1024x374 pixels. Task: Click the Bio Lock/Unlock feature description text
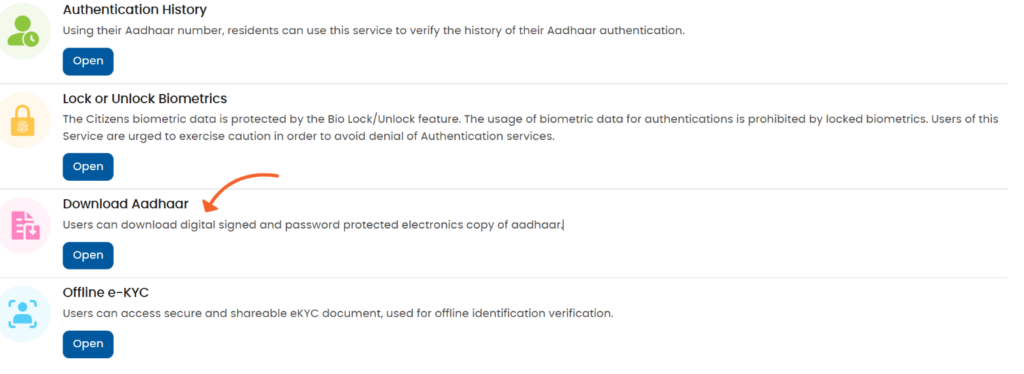click(x=531, y=128)
